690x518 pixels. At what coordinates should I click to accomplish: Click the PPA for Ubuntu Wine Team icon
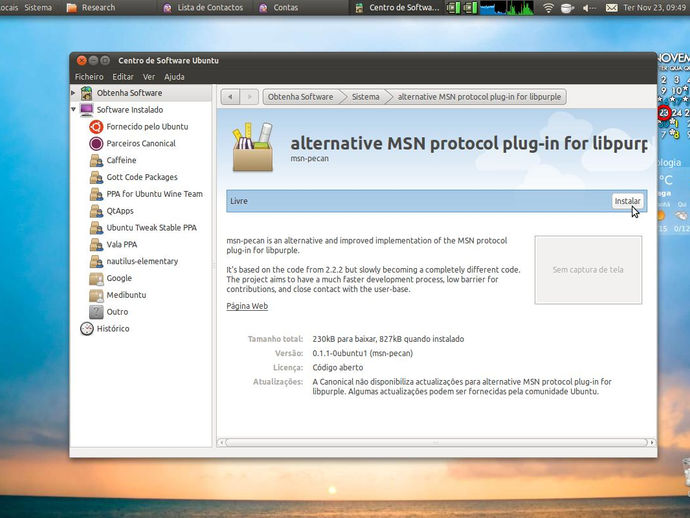tap(96, 194)
